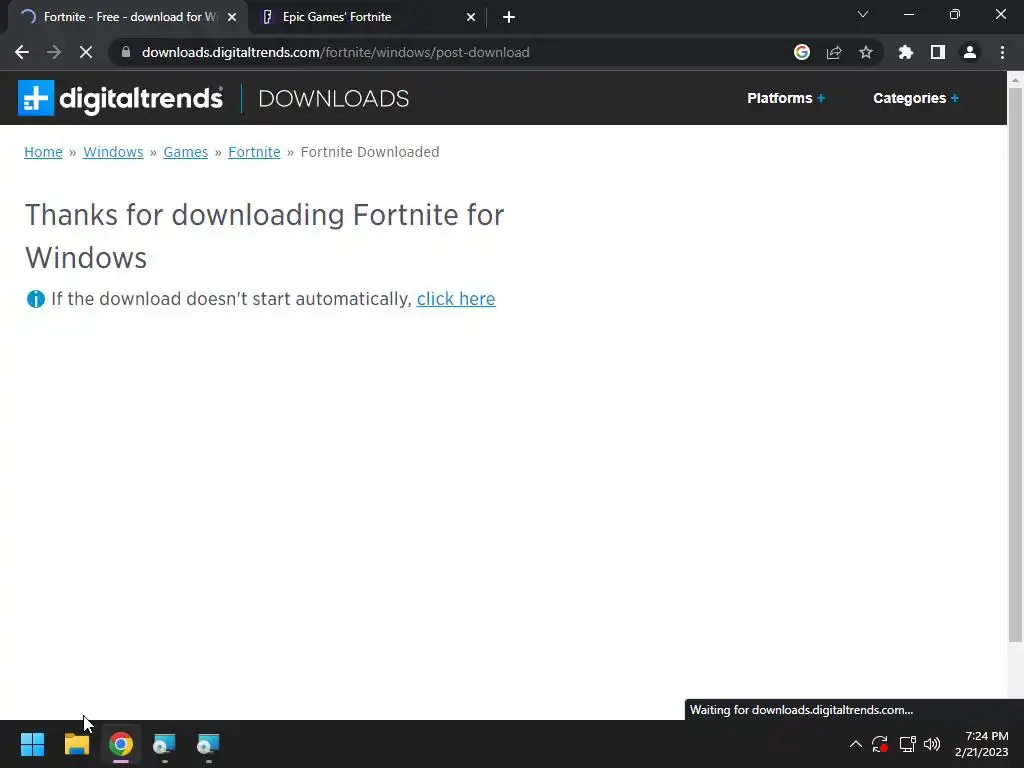Click the page vertical scrollbar
Image resolution: width=1024 pixels, height=768 pixels.
click(x=1015, y=364)
